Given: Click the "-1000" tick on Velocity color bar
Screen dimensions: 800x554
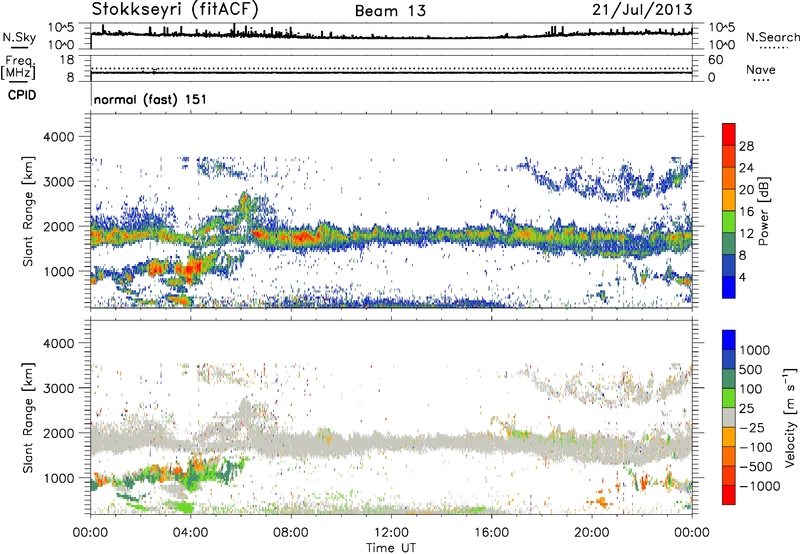Looking at the screenshot, I should [759, 486].
